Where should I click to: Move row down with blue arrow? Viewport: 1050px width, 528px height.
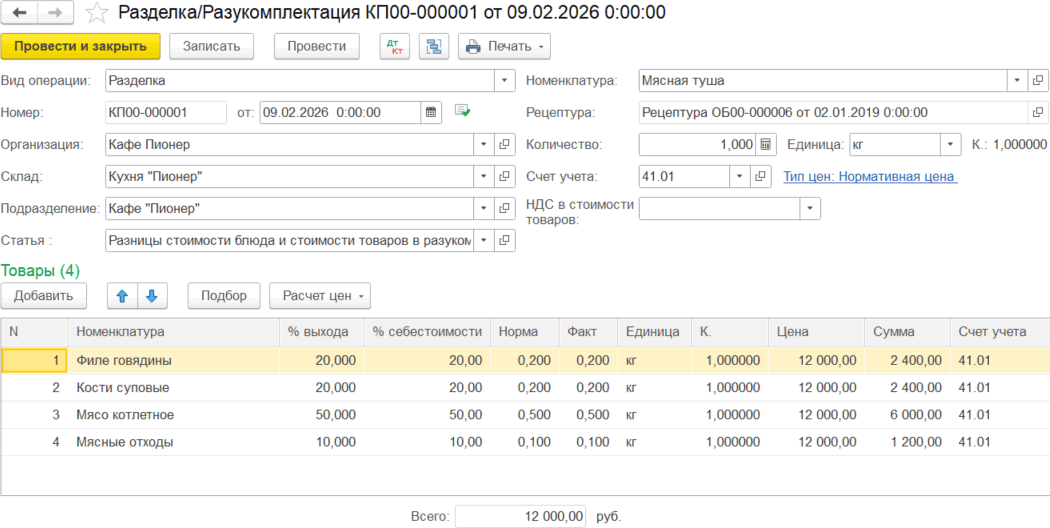[152, 296]
